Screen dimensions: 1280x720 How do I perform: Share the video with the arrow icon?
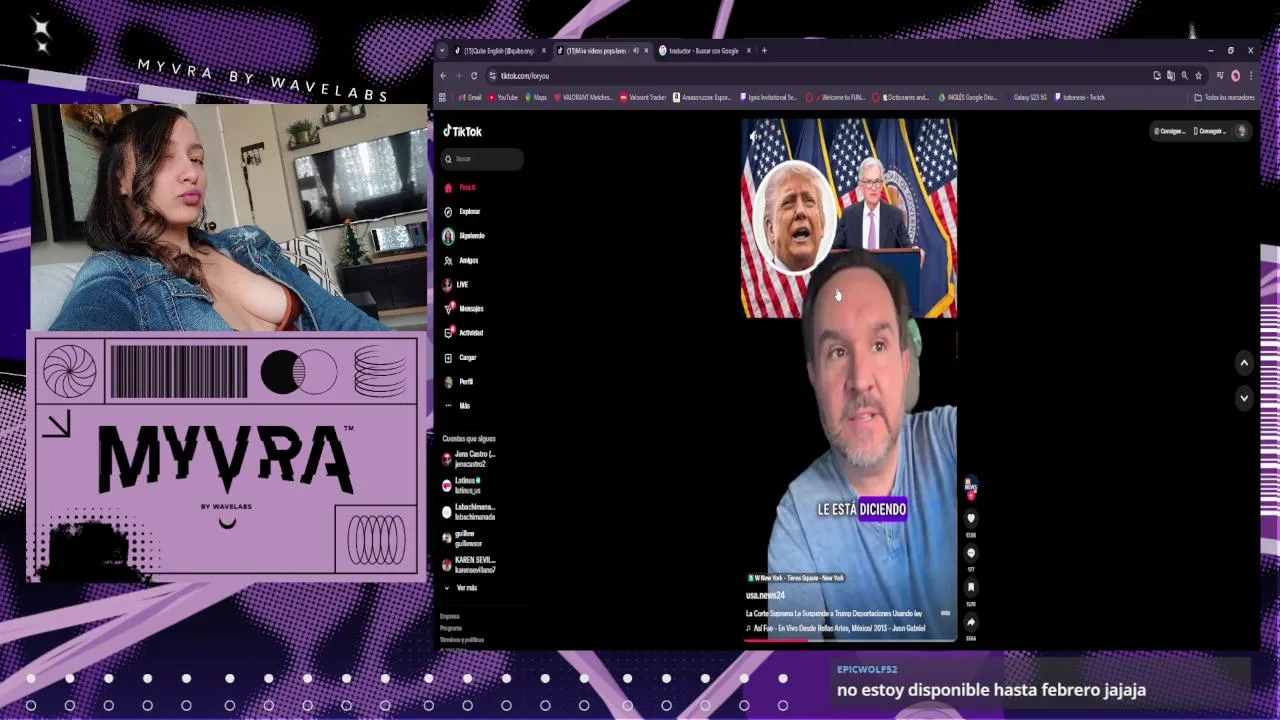[970, 622]
